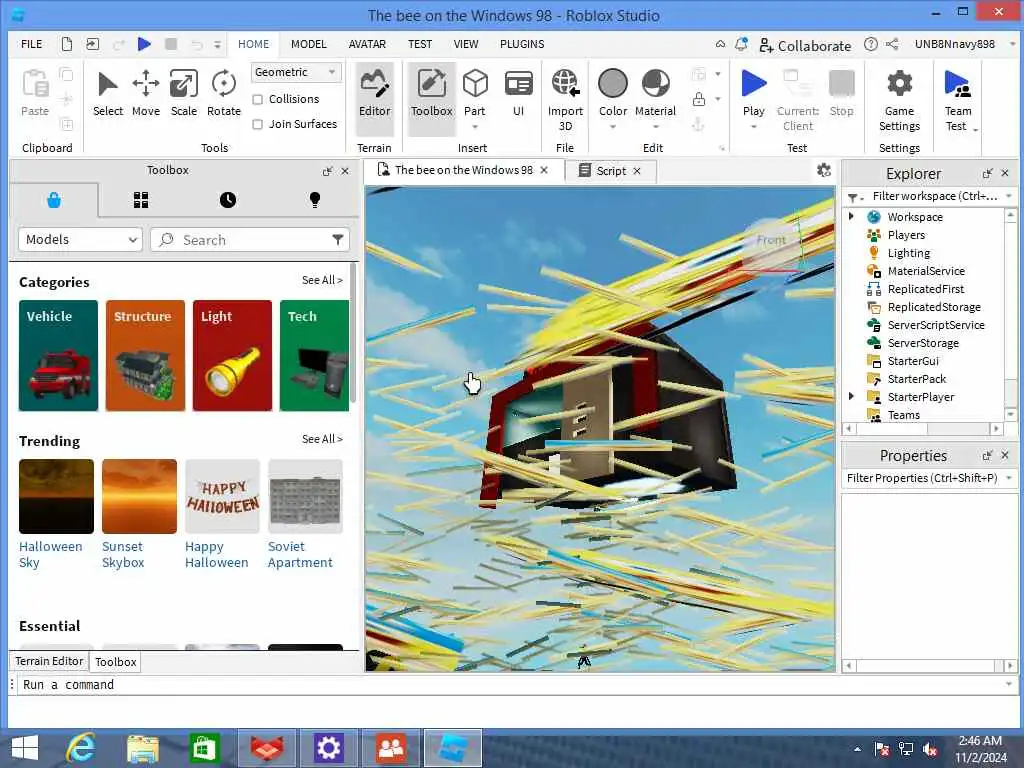The image size is (1024, 768).
Task: Open the Soviet Apartment model link
Action: (300, 554)
